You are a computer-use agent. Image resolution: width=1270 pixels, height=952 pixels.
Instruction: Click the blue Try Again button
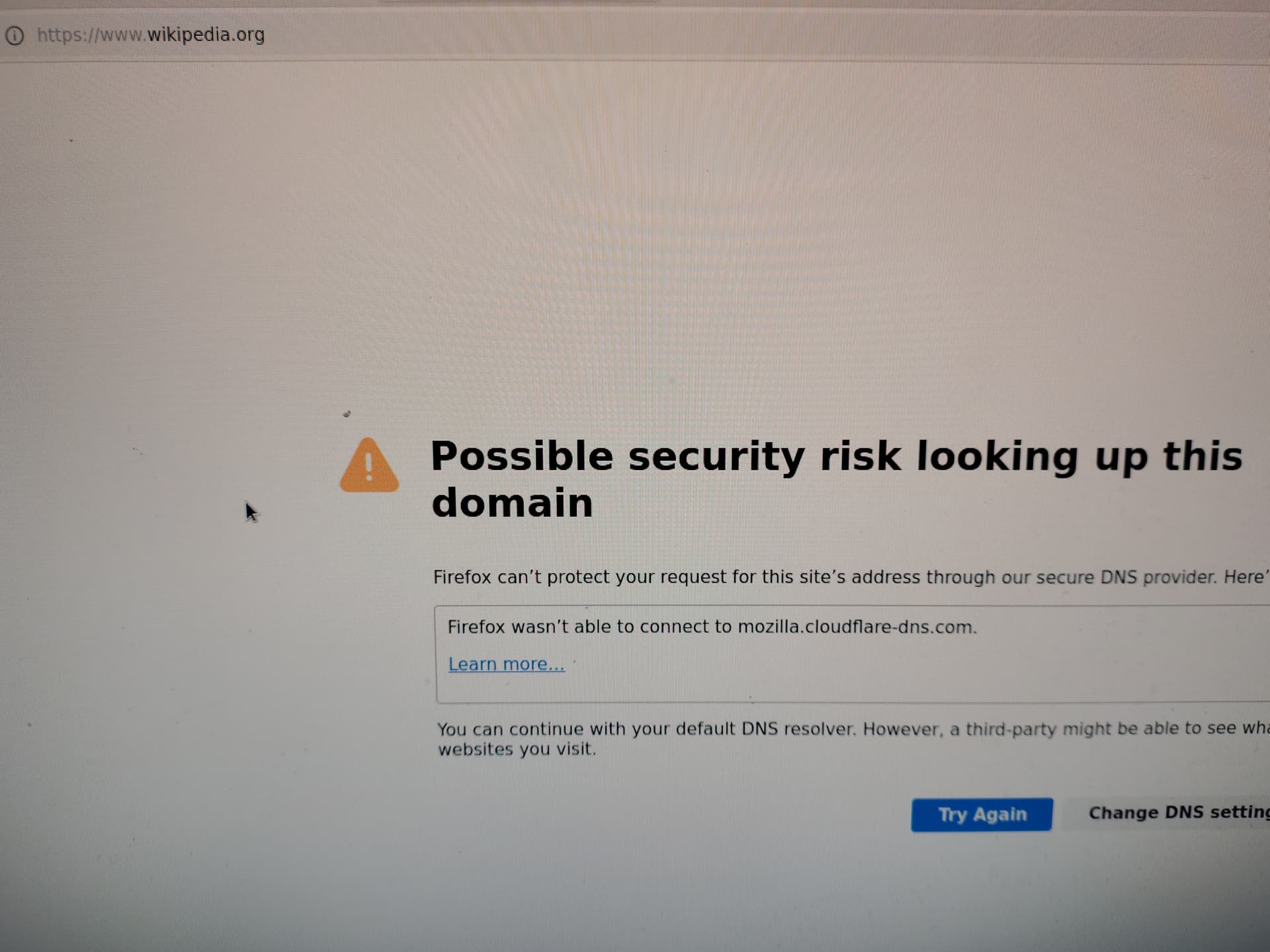point(982,814)
